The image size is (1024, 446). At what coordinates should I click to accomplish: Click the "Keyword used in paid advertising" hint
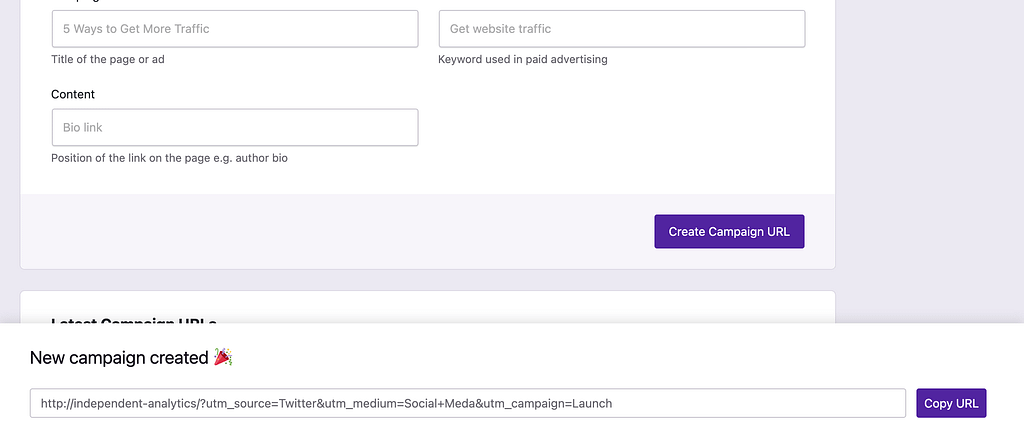(522, 59)
